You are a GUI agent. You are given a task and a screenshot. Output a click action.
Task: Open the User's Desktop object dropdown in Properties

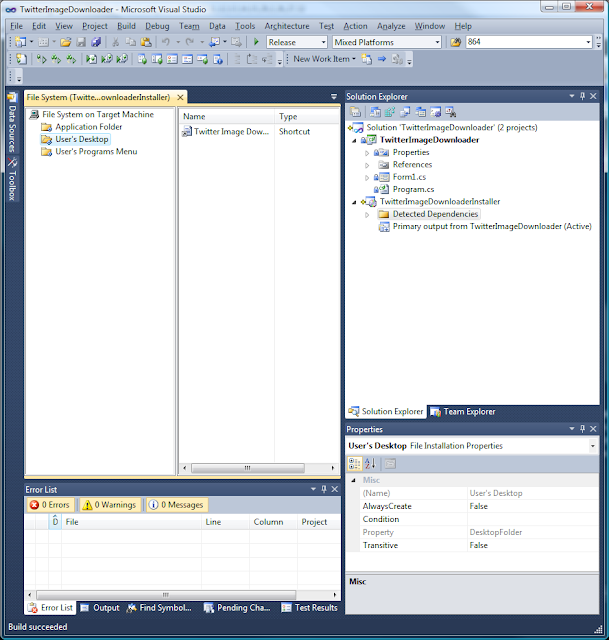[x=592, y=446]
